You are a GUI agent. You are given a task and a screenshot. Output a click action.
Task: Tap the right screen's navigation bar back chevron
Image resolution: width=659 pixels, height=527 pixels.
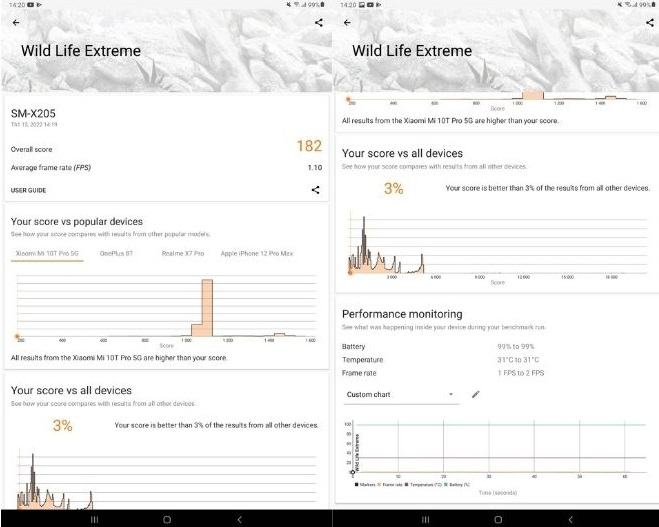570,520
